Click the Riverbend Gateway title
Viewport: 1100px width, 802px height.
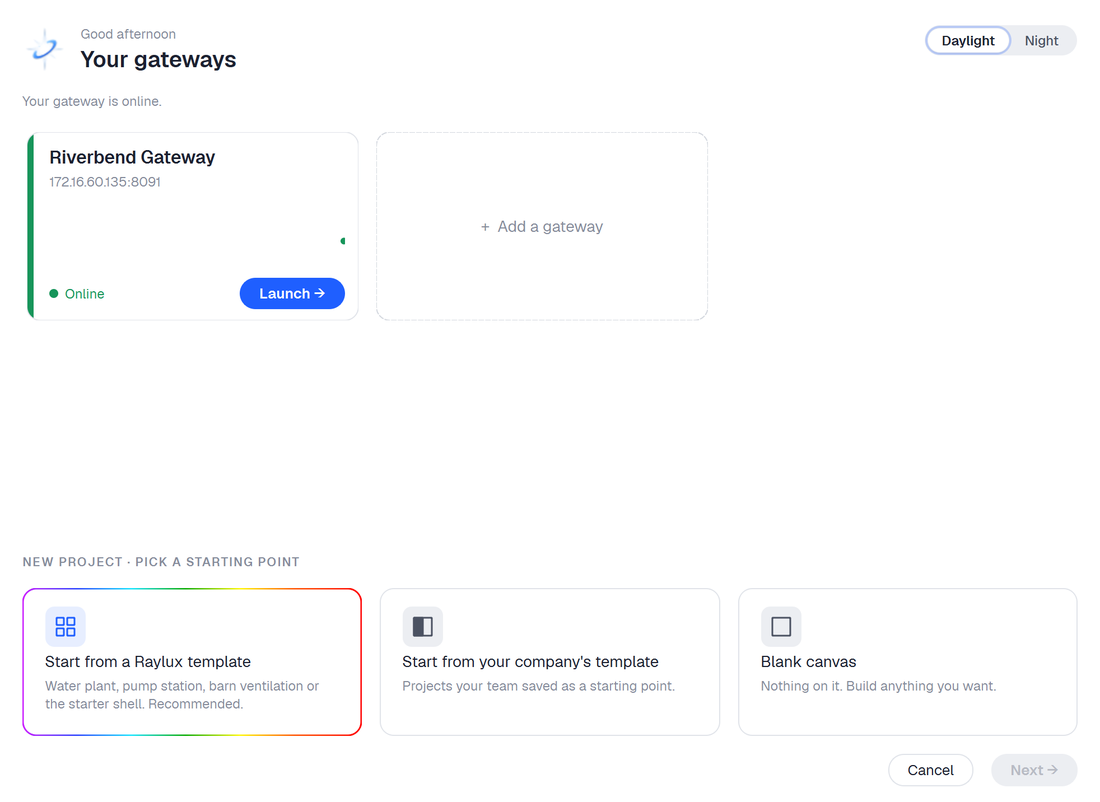132,157
